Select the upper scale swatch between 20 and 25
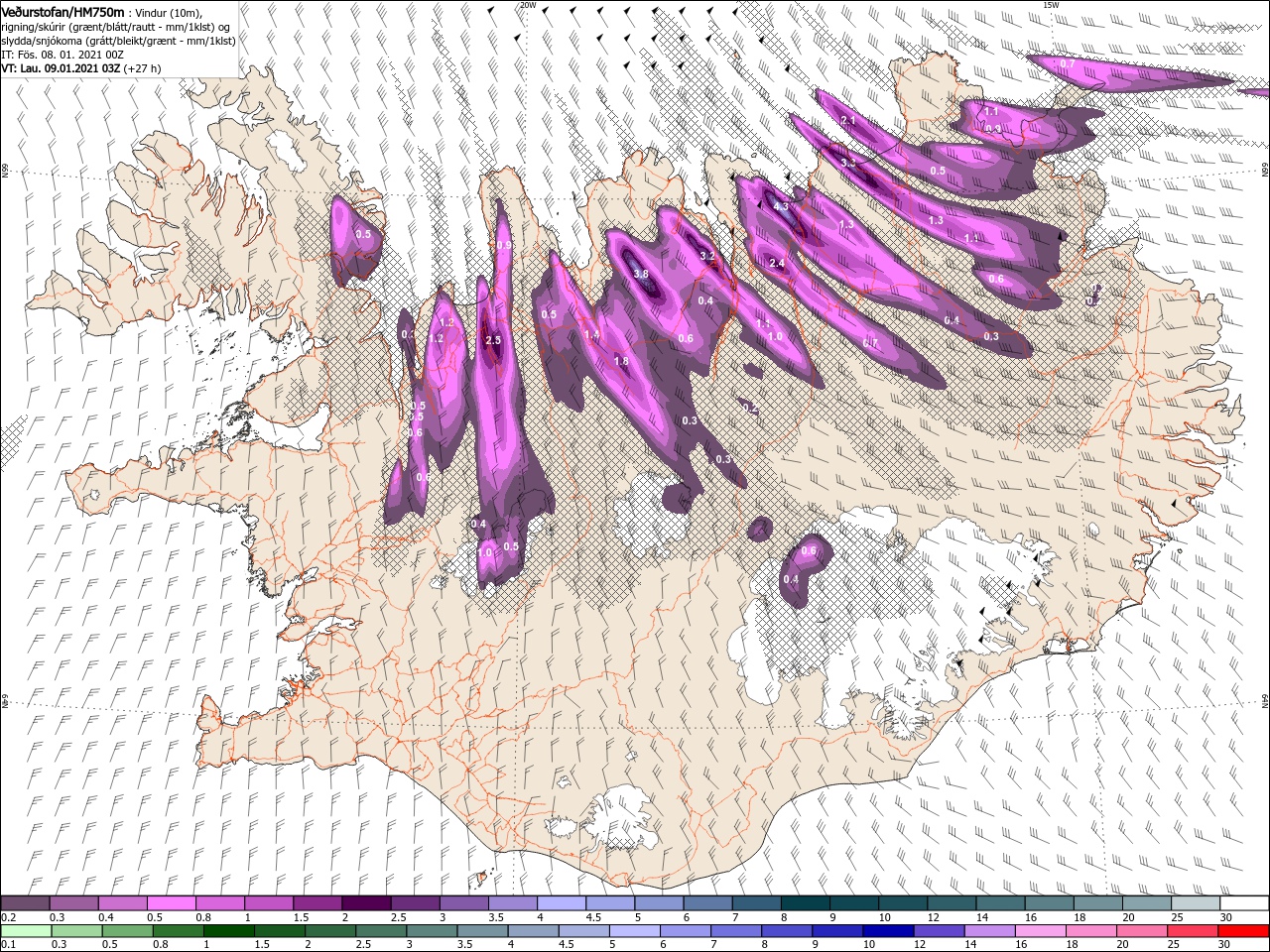This screenshot has width=1270, height=952. point(1147,903)
